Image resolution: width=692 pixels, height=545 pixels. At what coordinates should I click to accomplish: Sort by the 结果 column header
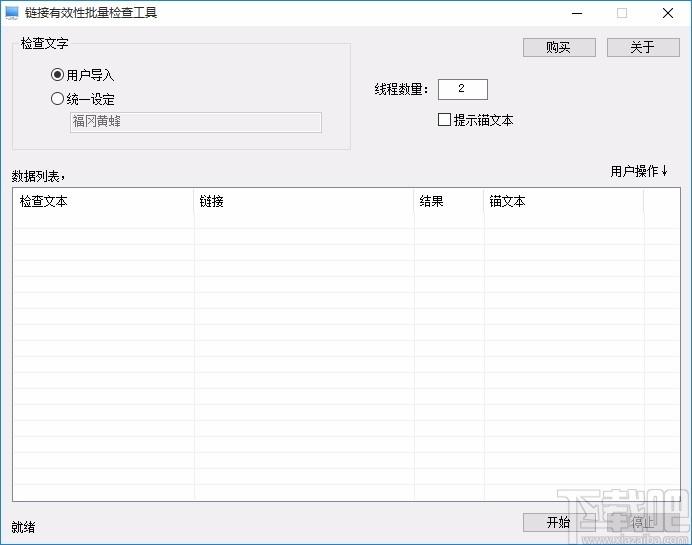(449, 202)
